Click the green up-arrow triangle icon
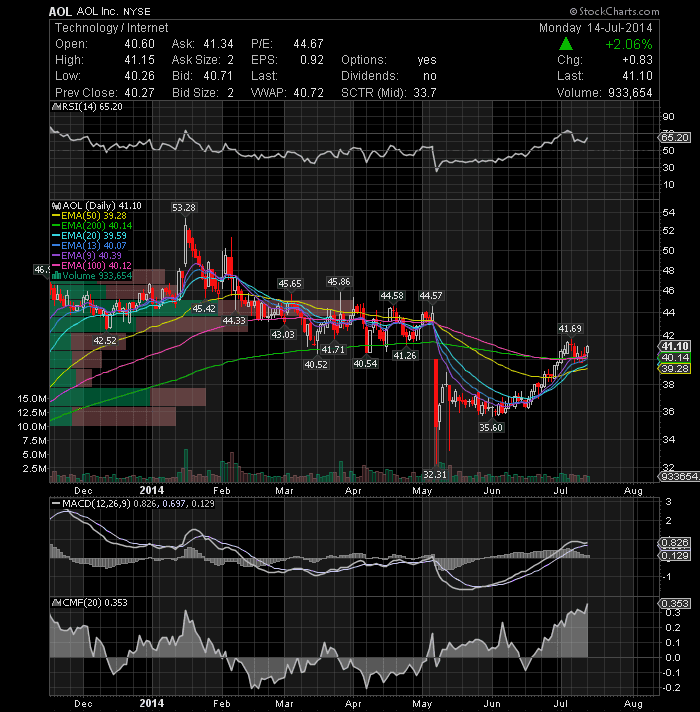This screenshot has width=700, height=712. (566, 44)
